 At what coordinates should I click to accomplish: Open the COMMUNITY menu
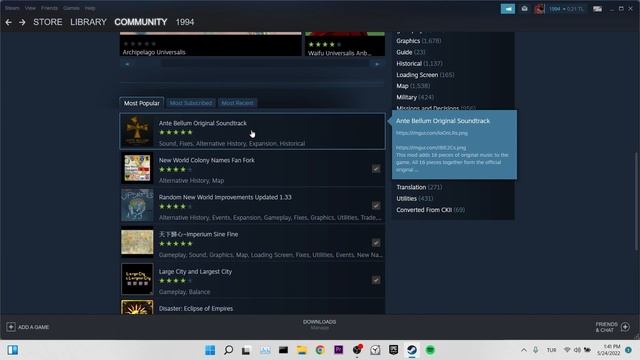click(141, 22)
